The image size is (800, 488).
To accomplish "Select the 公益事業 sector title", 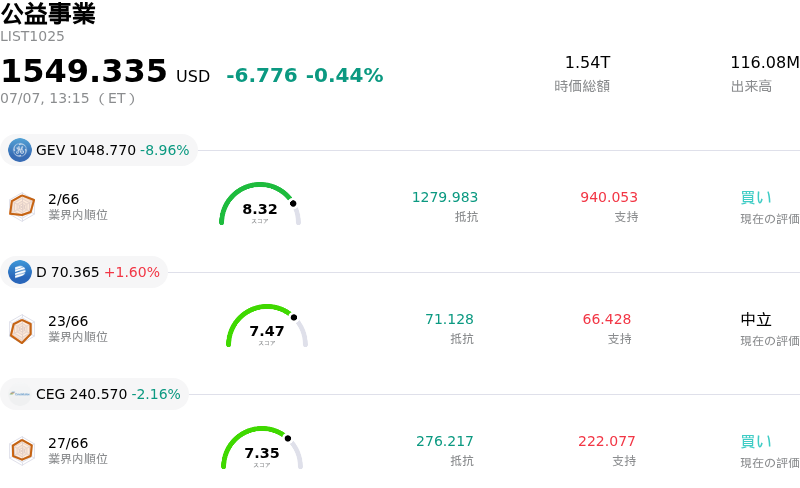I will (48, 13).
